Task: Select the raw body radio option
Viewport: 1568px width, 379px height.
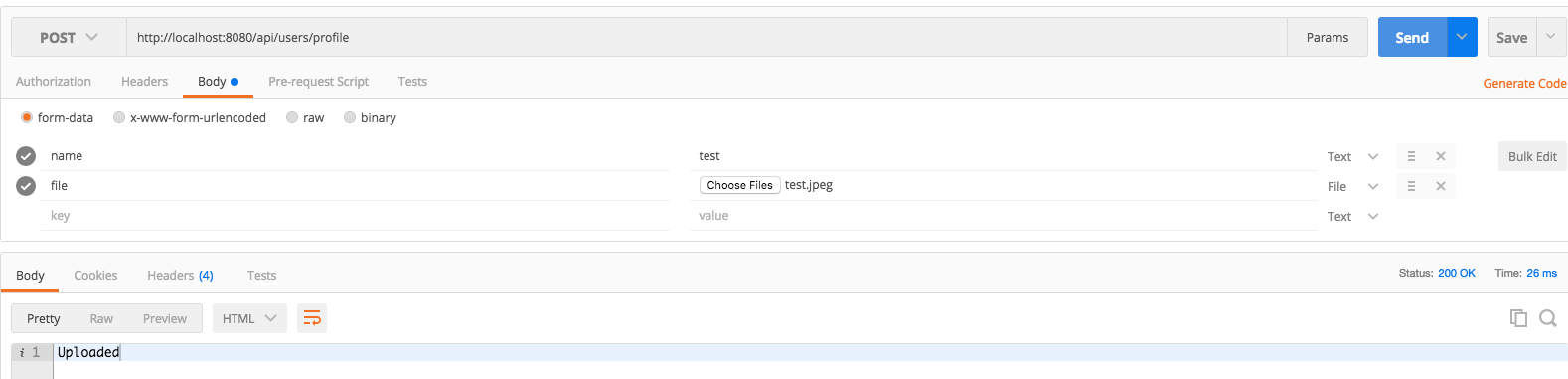Action: click(x=292, y=117)
